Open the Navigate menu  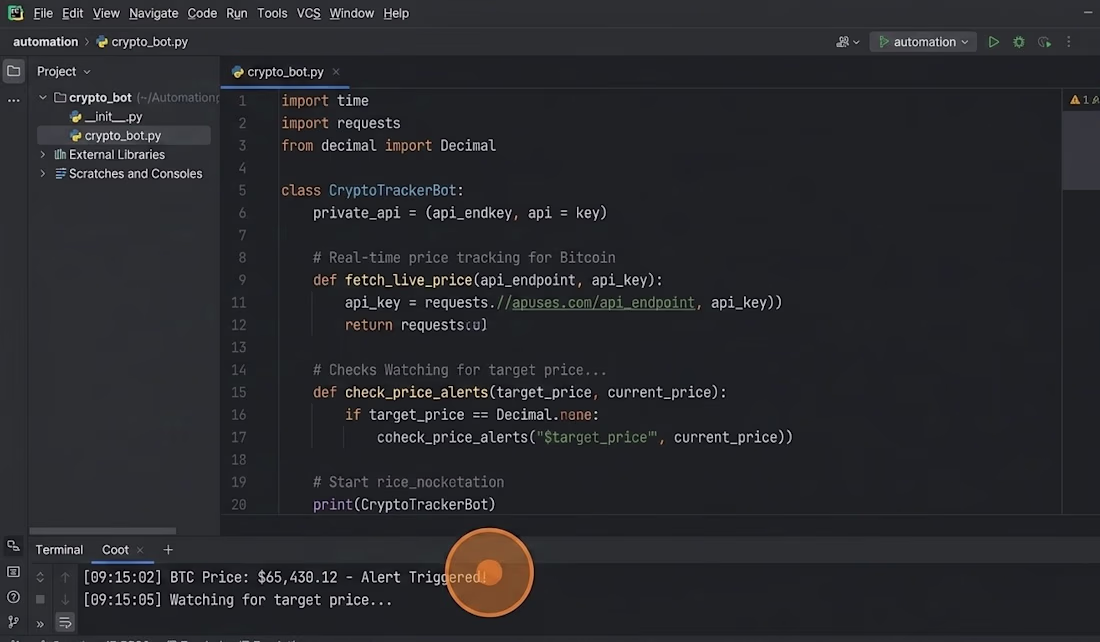tap(153, 13)
